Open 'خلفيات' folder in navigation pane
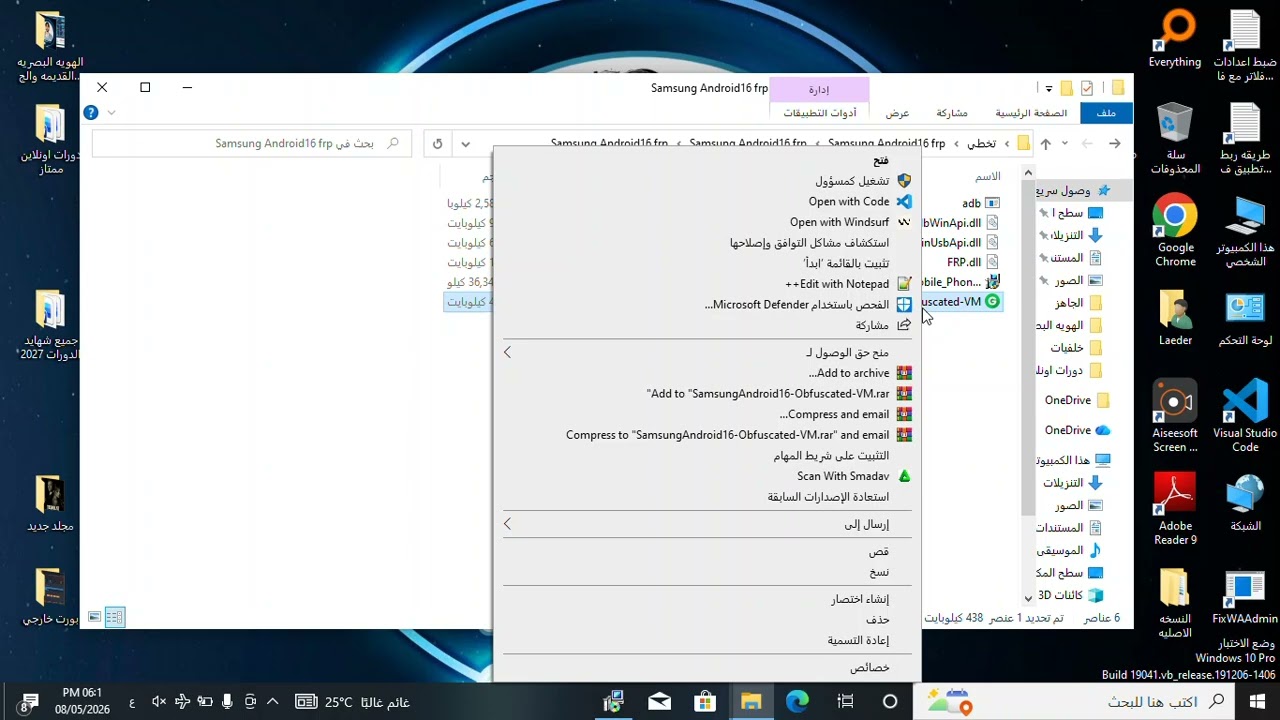Image resolution: width=1280 pixels, height=720 pixels. coord(1076,348)
